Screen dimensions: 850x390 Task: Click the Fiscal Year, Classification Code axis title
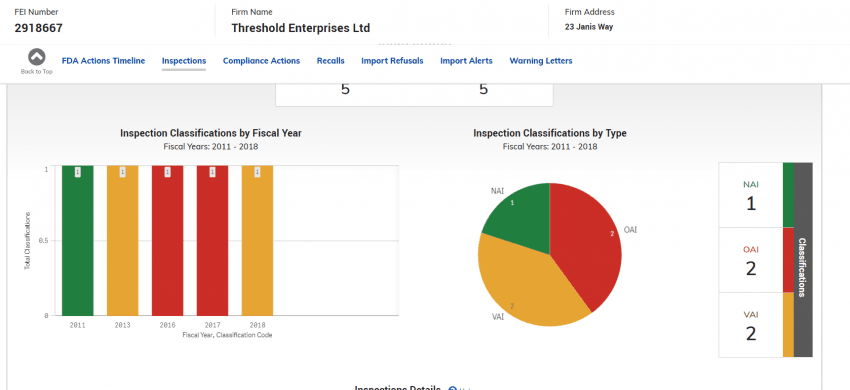(228, 335)
